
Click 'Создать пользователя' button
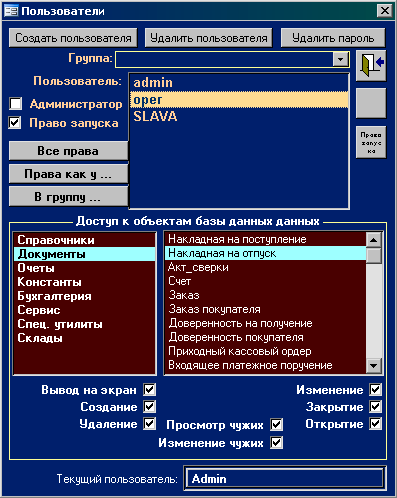[x=73, y=38]
